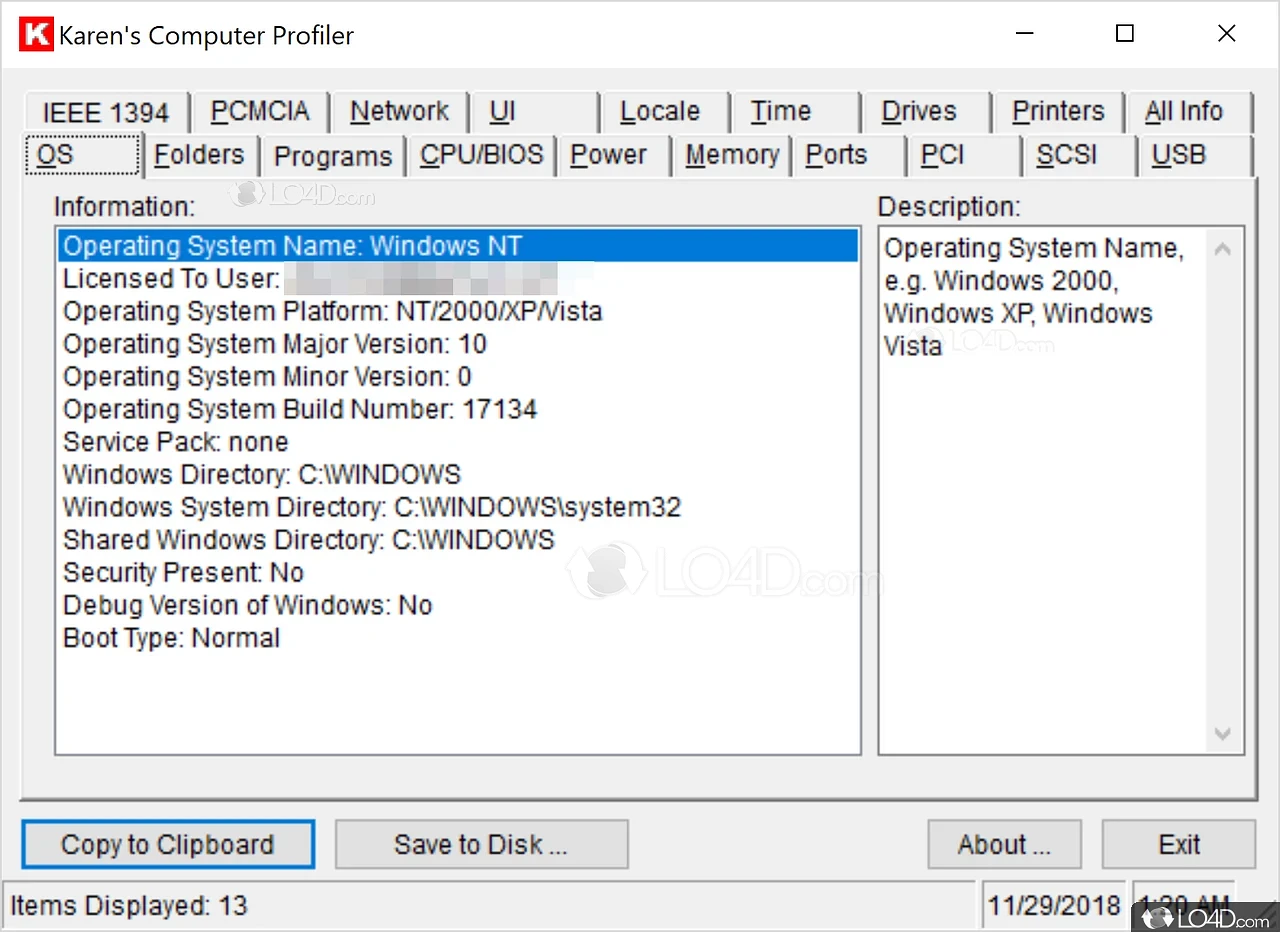The height and width of the screenshot is (932, 1280).
Task: Open the PCI tab
Action: click(964, 156)
